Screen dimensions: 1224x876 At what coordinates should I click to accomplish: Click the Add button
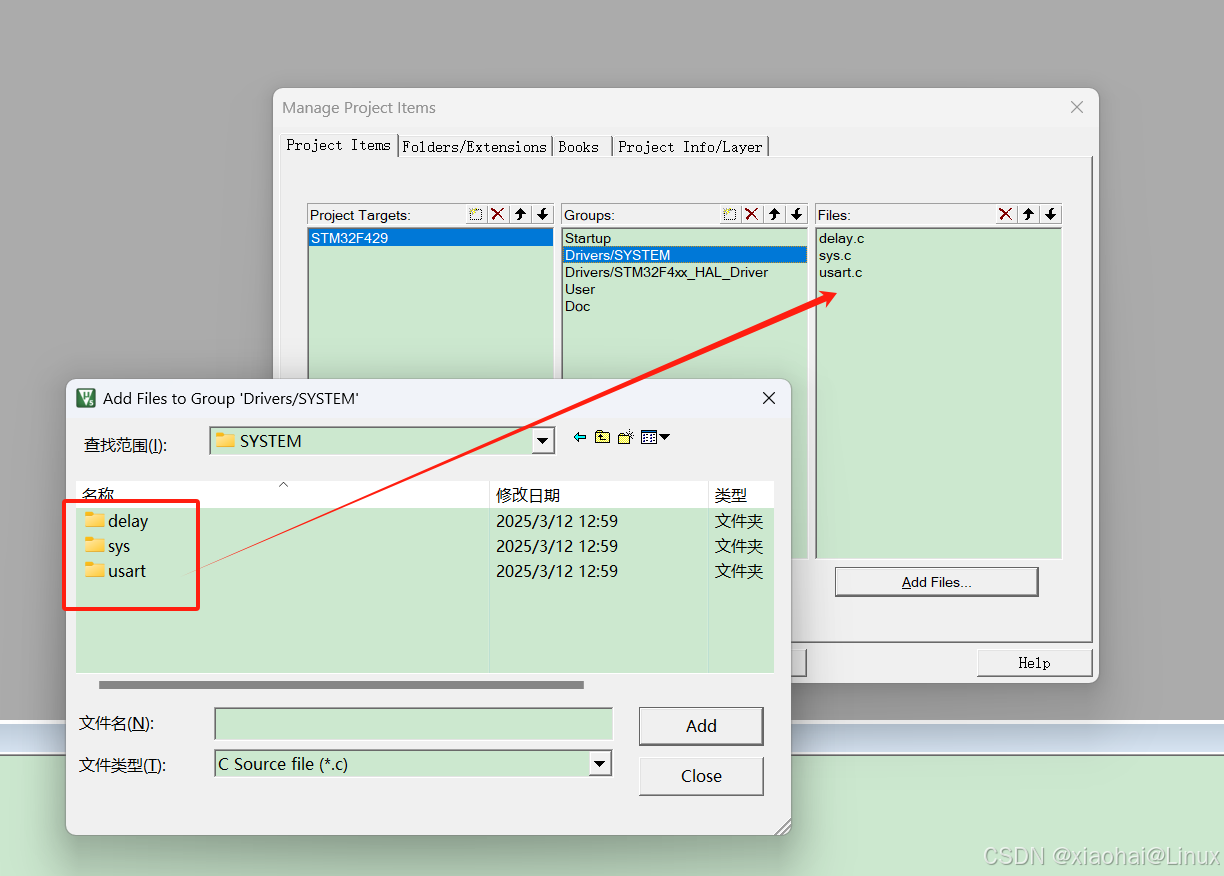tap(701, 726)
